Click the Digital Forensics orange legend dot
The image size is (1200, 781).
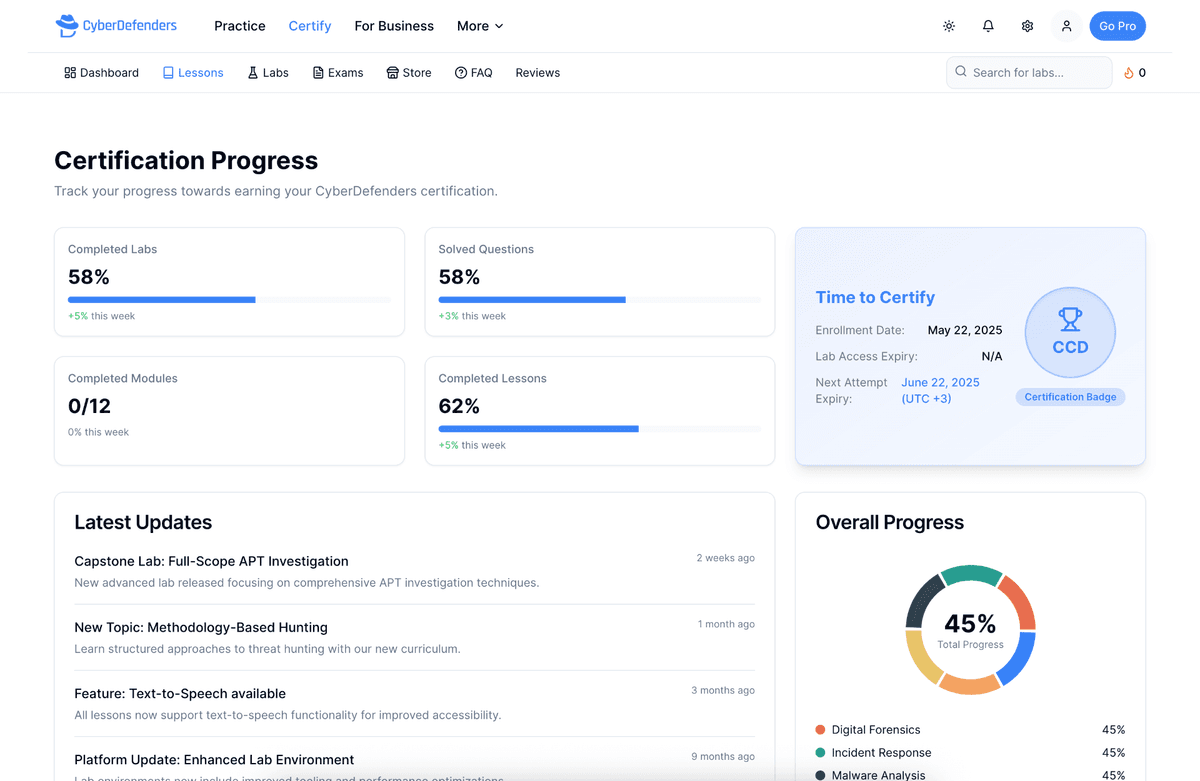tap(821, 730)
